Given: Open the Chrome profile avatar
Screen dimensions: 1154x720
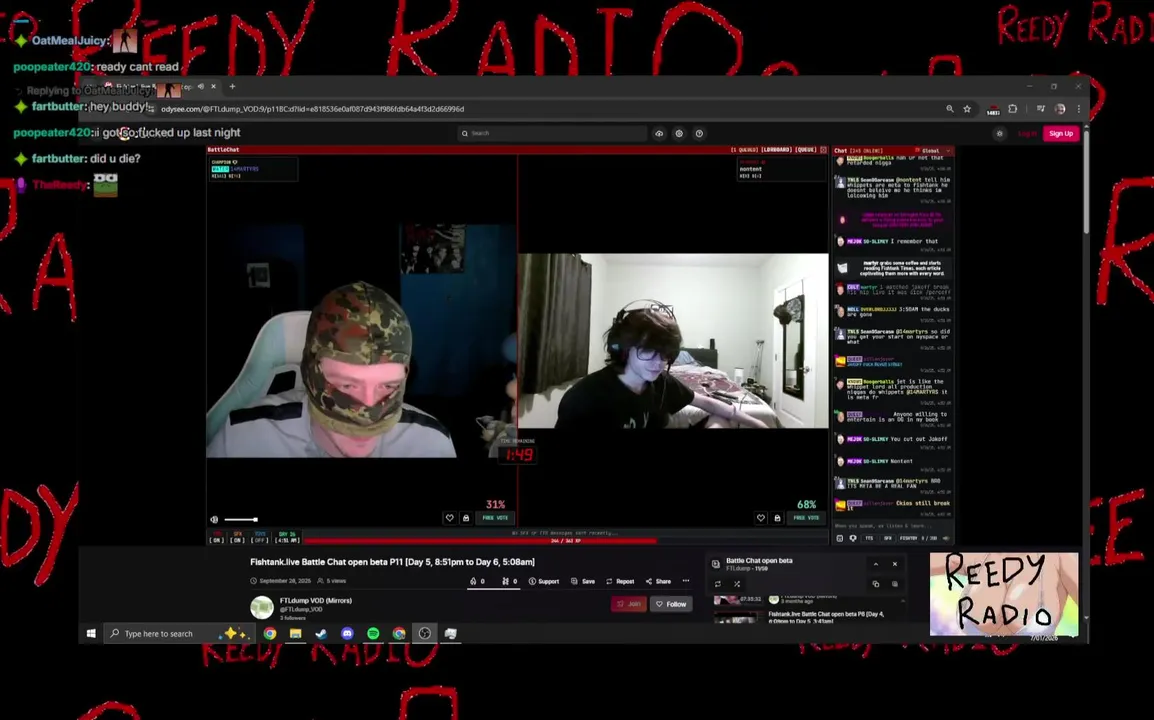Looking at the screenshot, I should (x=1060, y=109).
